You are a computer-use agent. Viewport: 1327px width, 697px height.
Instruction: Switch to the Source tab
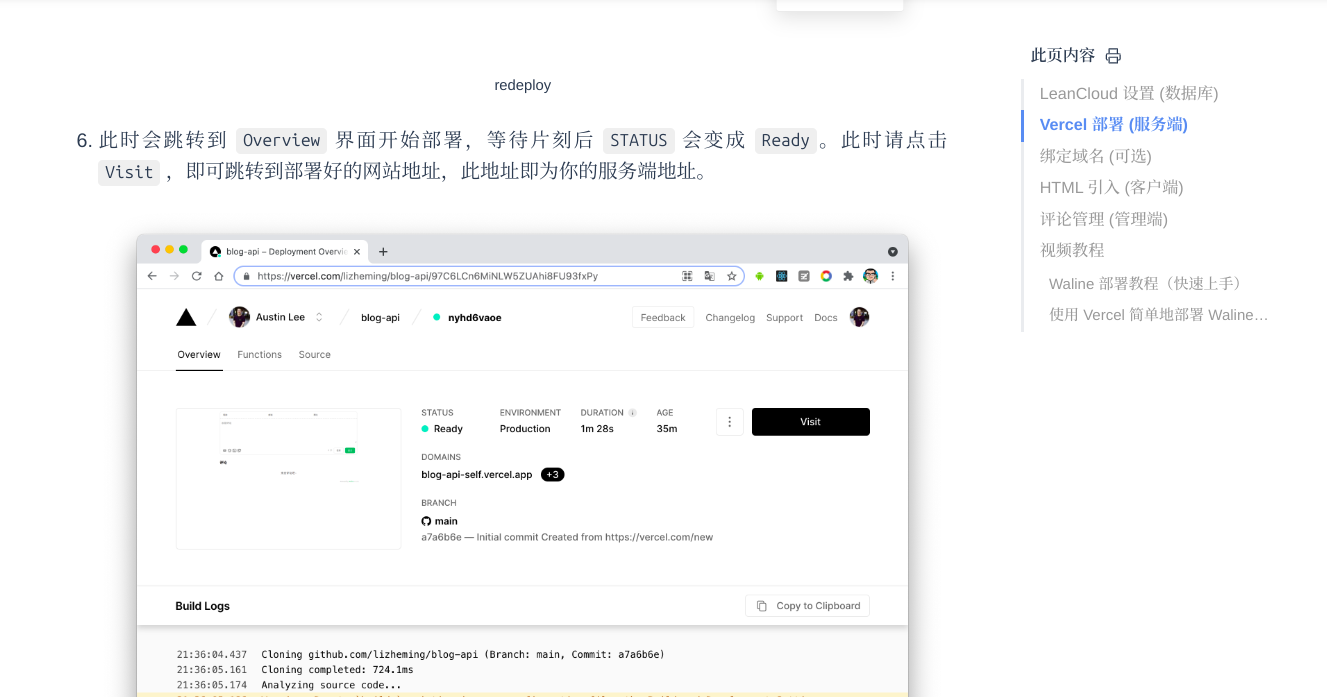(x=314, y=354)
